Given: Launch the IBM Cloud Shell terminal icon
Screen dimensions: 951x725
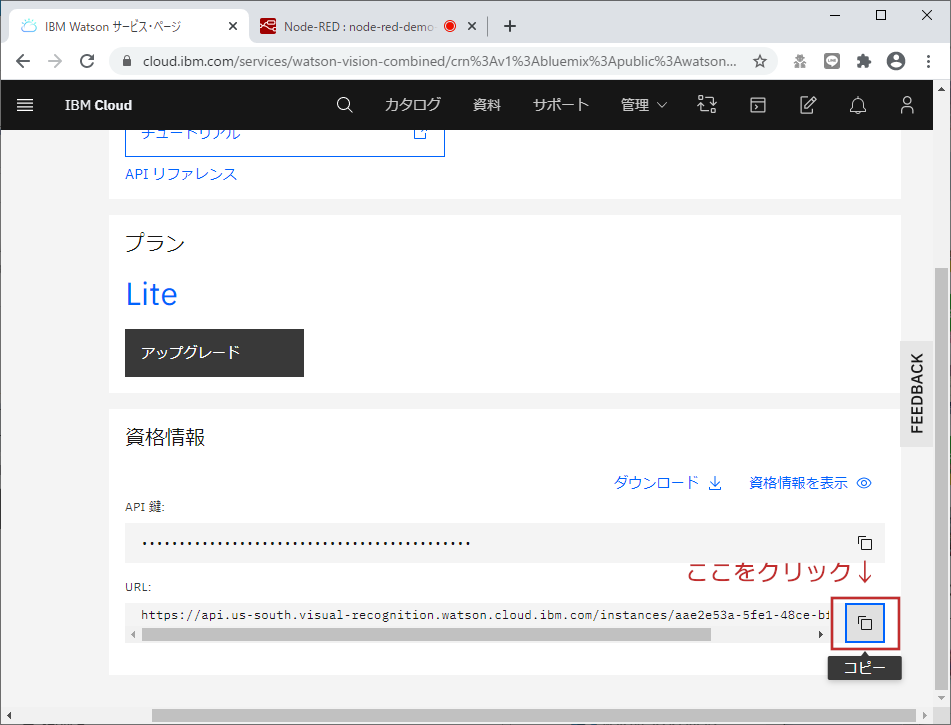Looking at the screenshot, I should click(757, 105).
